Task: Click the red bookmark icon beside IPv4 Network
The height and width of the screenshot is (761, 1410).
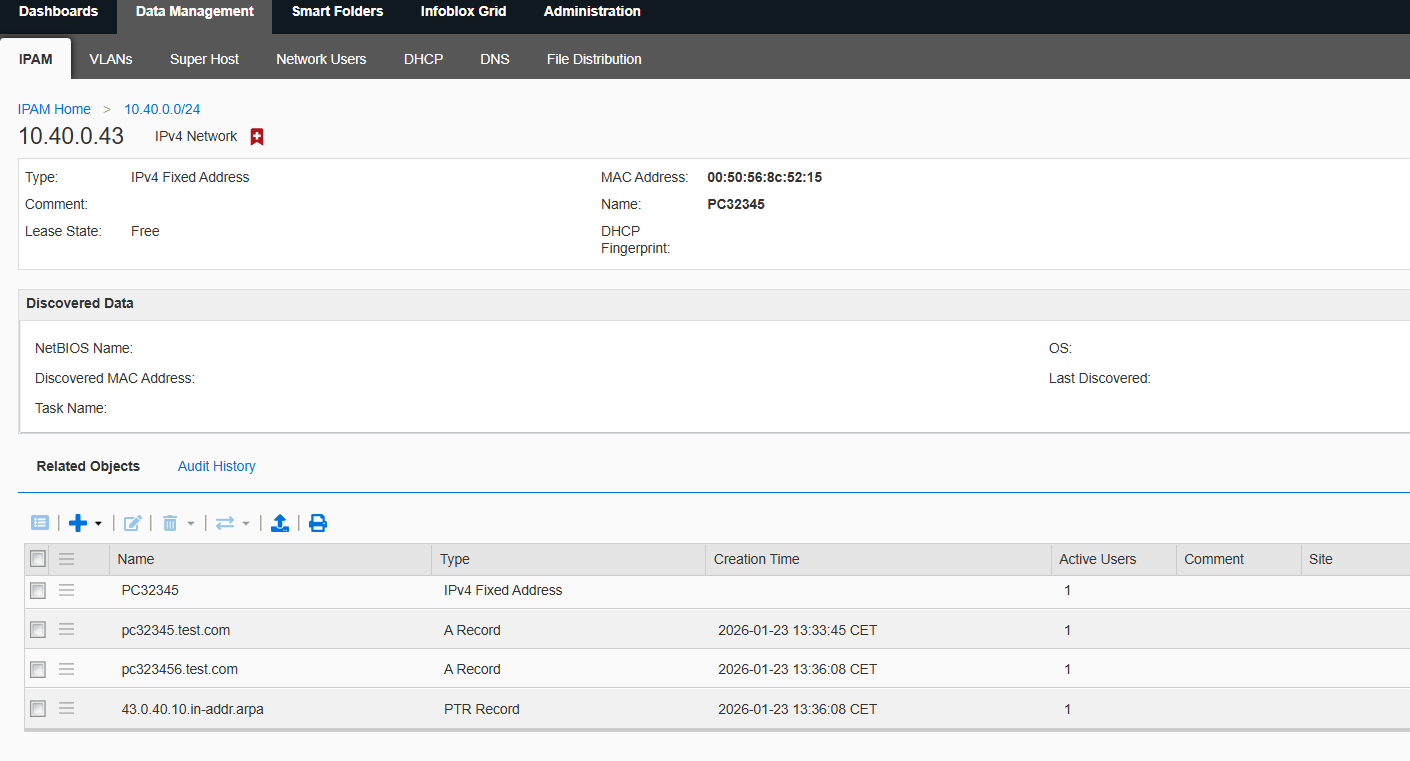Action: tap(257, 137)
